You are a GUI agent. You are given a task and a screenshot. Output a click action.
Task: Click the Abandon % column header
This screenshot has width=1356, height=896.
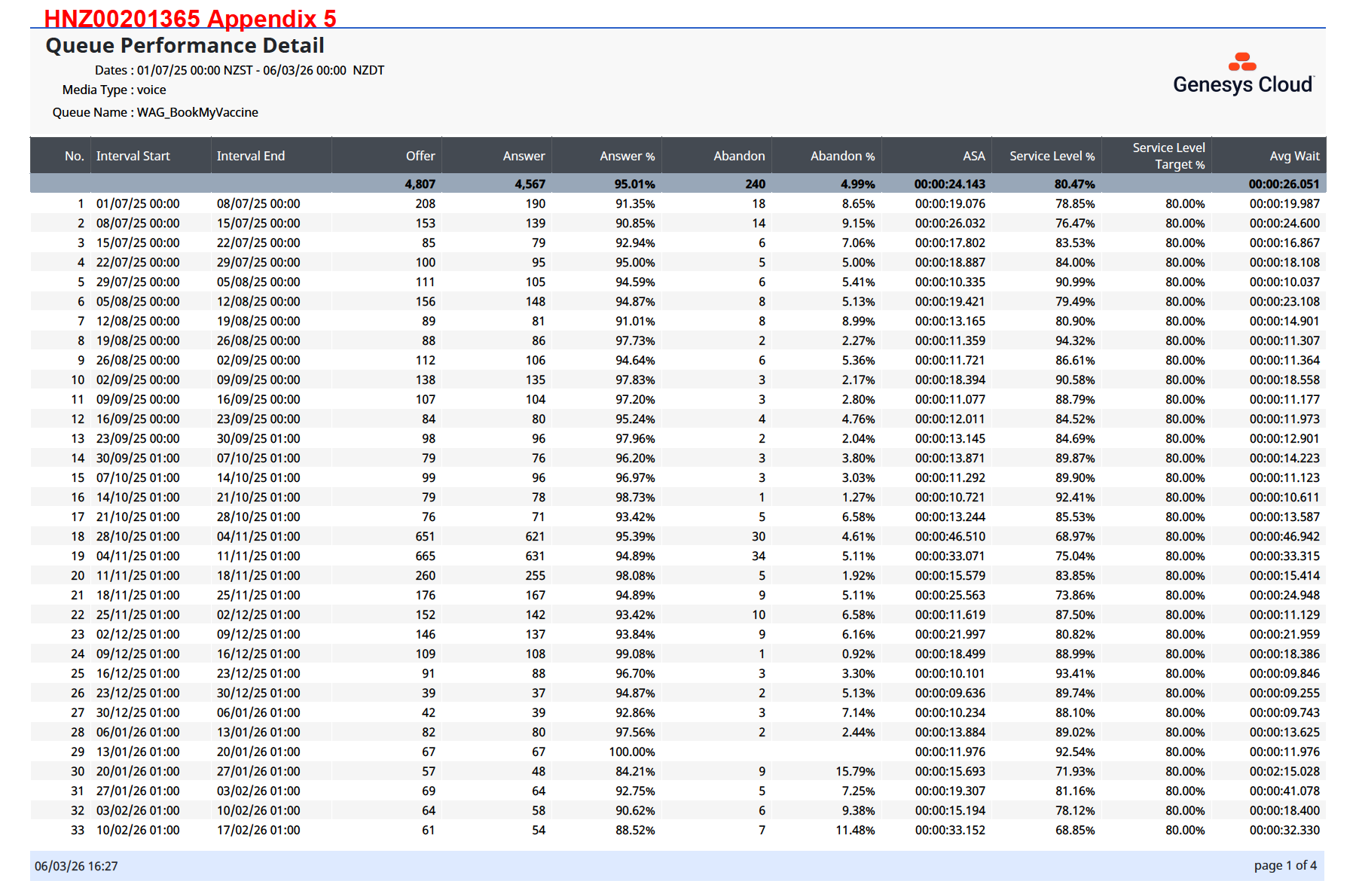pos(842,156)
